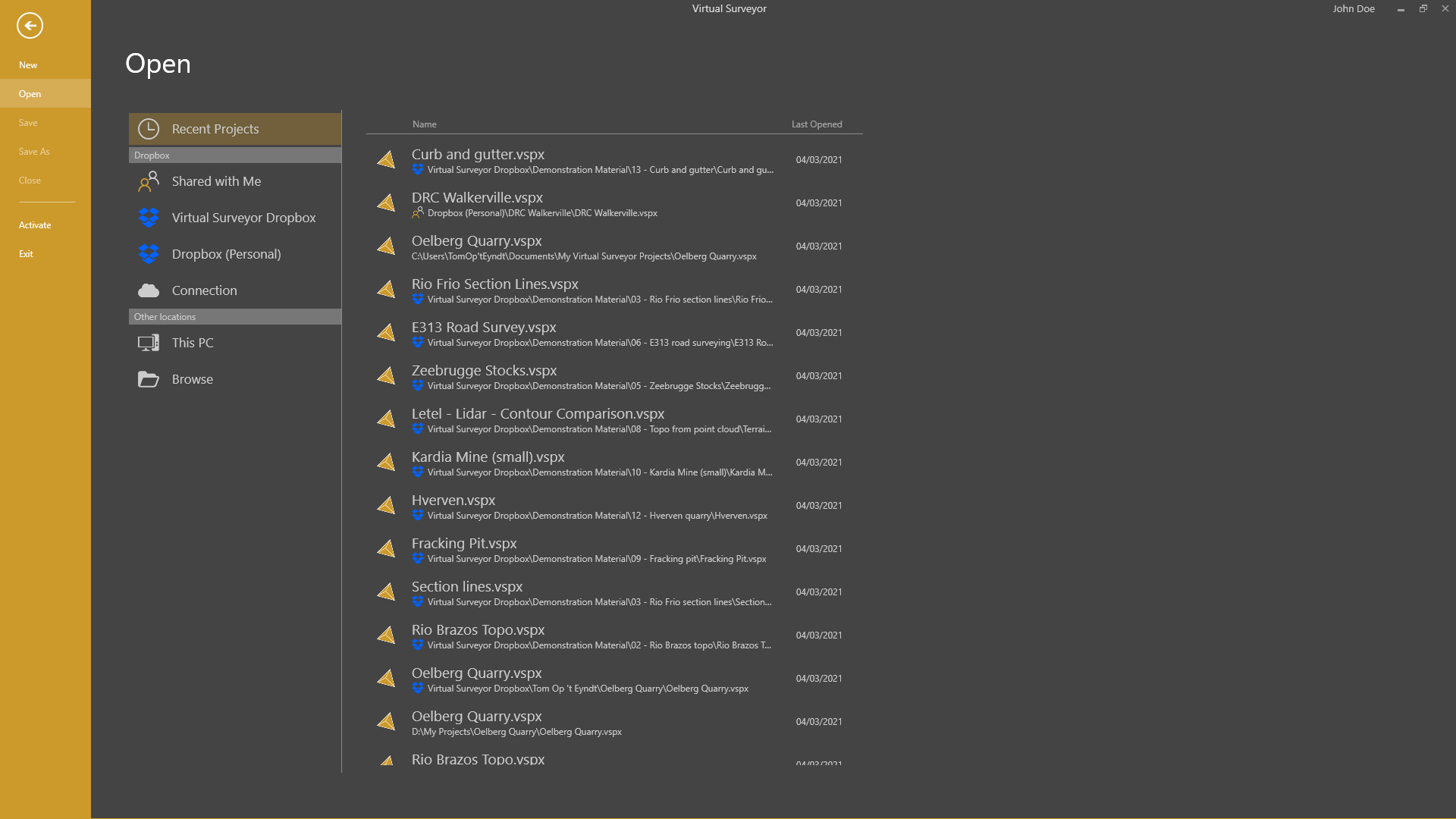Click the Browse folder icon
Image resolution: width=1456 pixels, height=819 pixels.
(x=149, y=379)
